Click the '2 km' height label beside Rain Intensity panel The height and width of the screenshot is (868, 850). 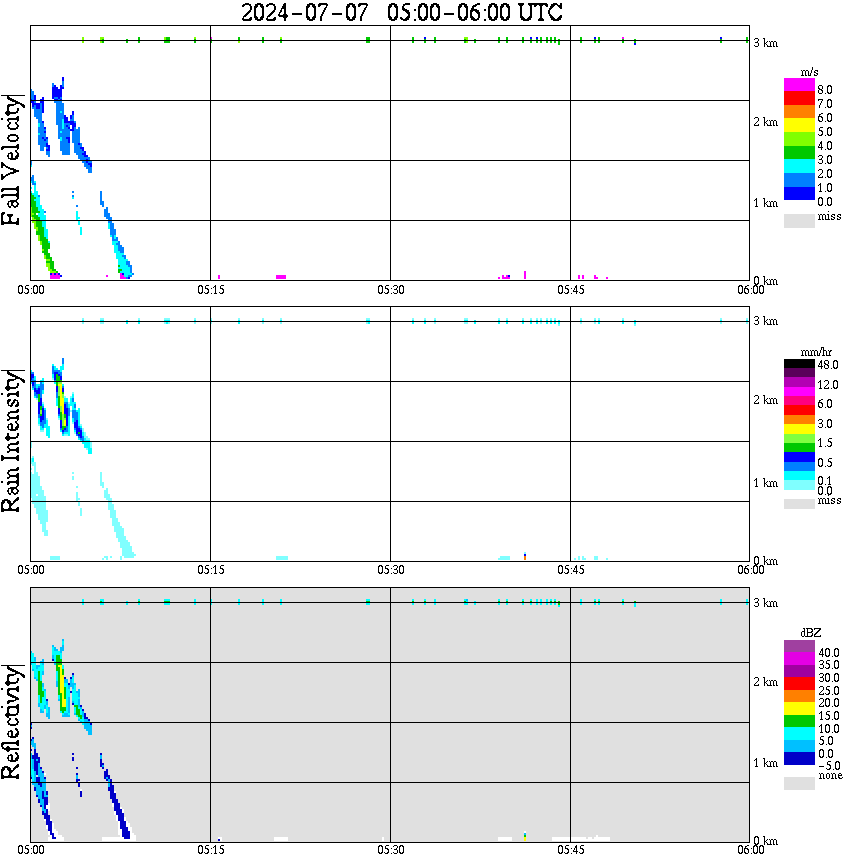[x=765, y=400]
